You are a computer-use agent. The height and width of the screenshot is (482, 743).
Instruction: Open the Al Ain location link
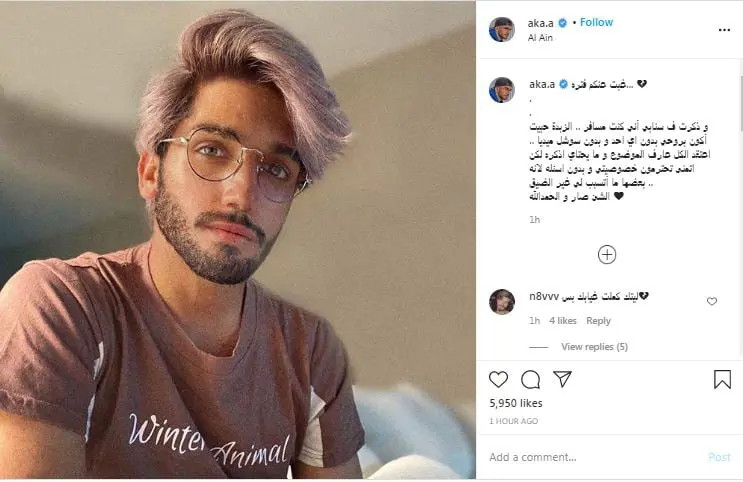540,37
